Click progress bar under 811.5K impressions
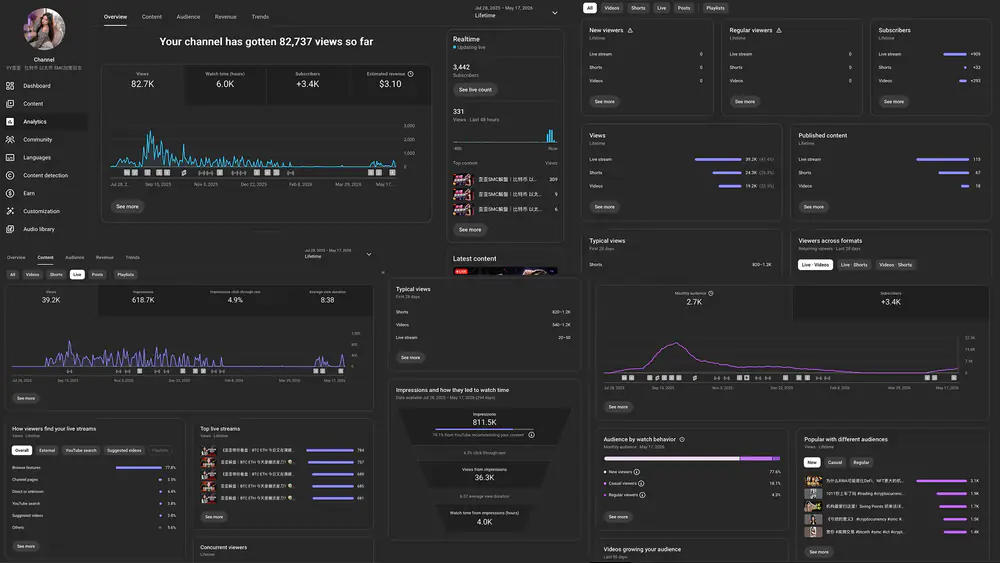 (x=483, y=429)
